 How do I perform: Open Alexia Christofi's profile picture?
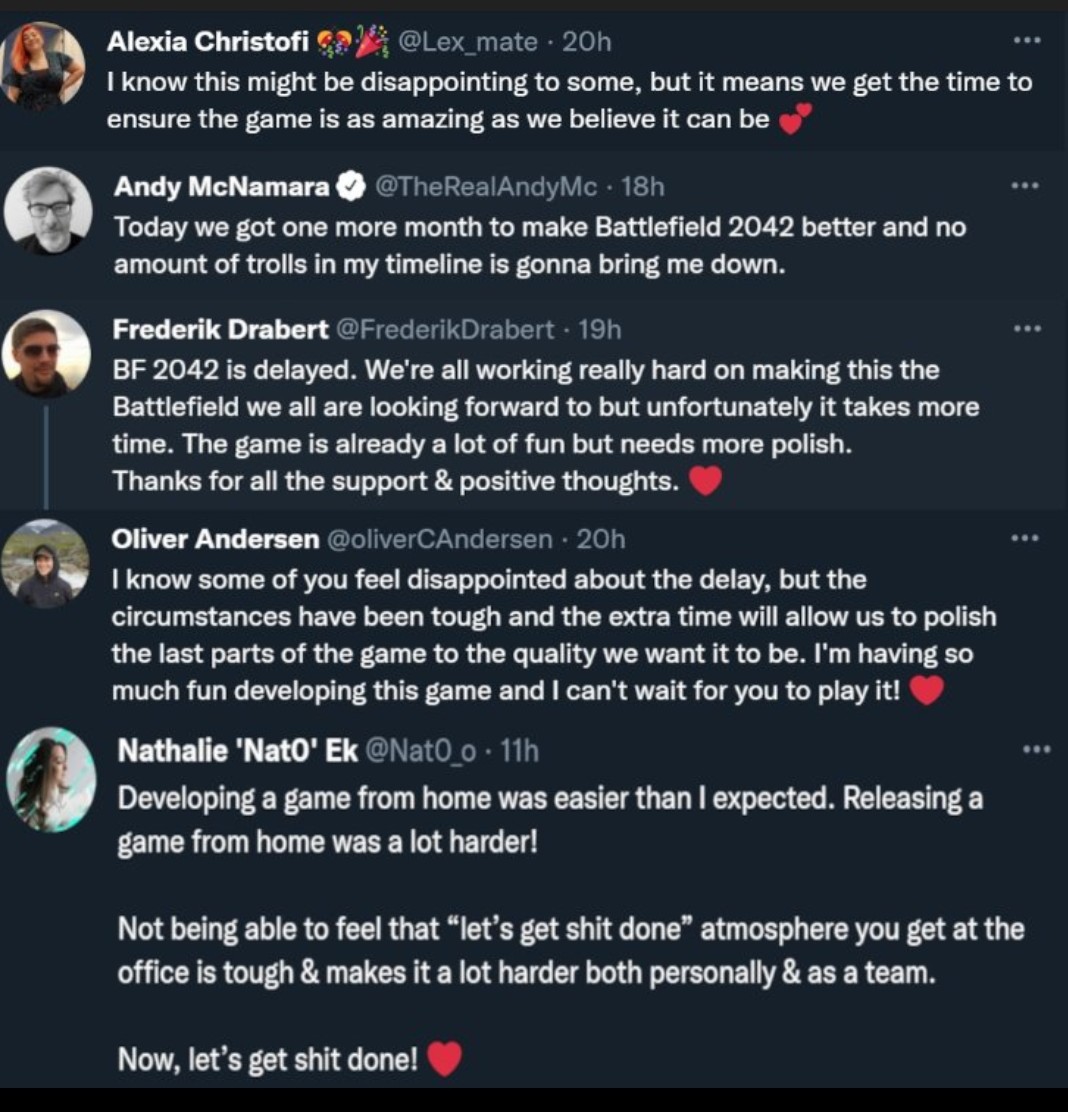pos(42,66)
